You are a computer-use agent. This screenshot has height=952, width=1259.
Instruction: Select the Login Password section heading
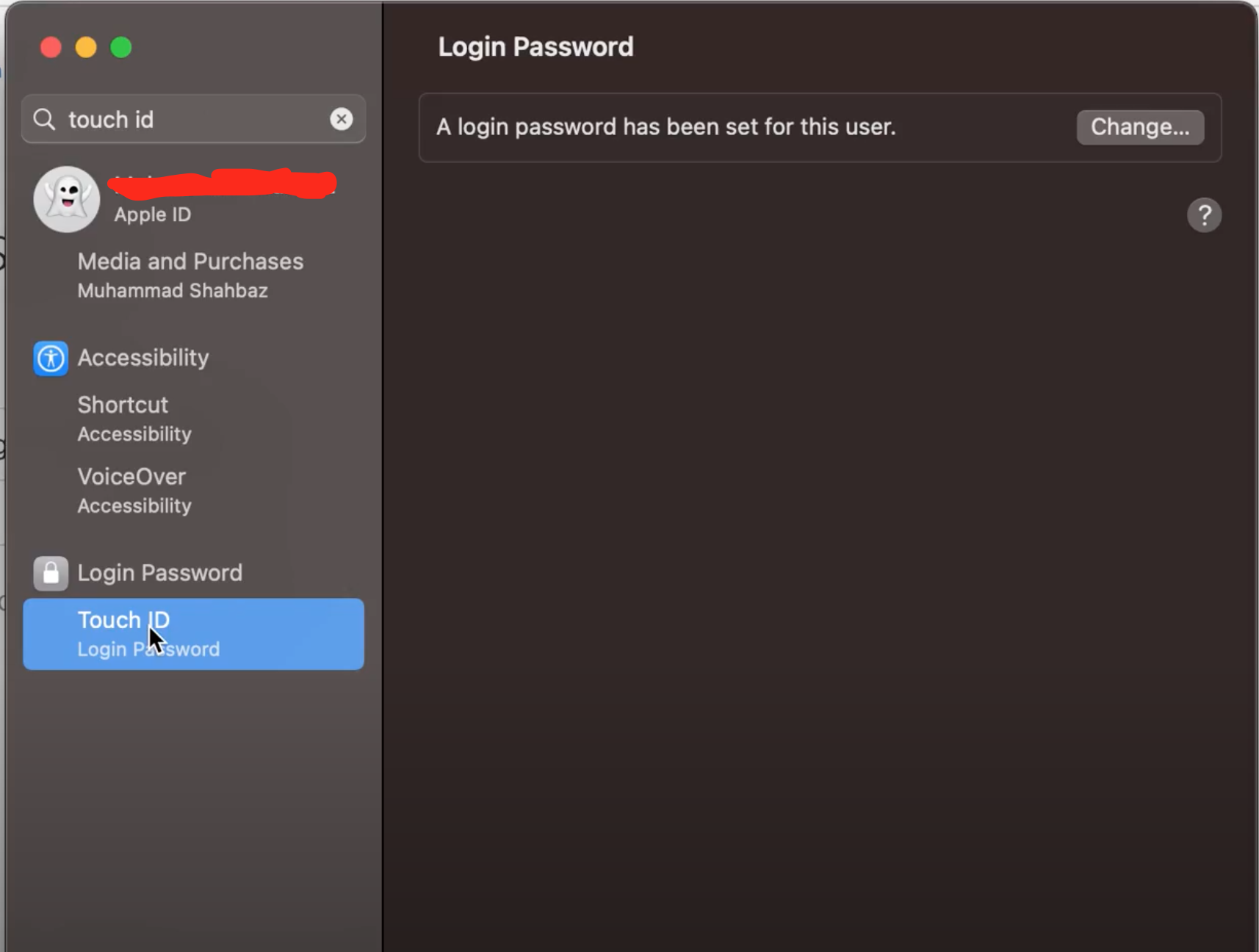pyautogui.click(x=160, y=573)
